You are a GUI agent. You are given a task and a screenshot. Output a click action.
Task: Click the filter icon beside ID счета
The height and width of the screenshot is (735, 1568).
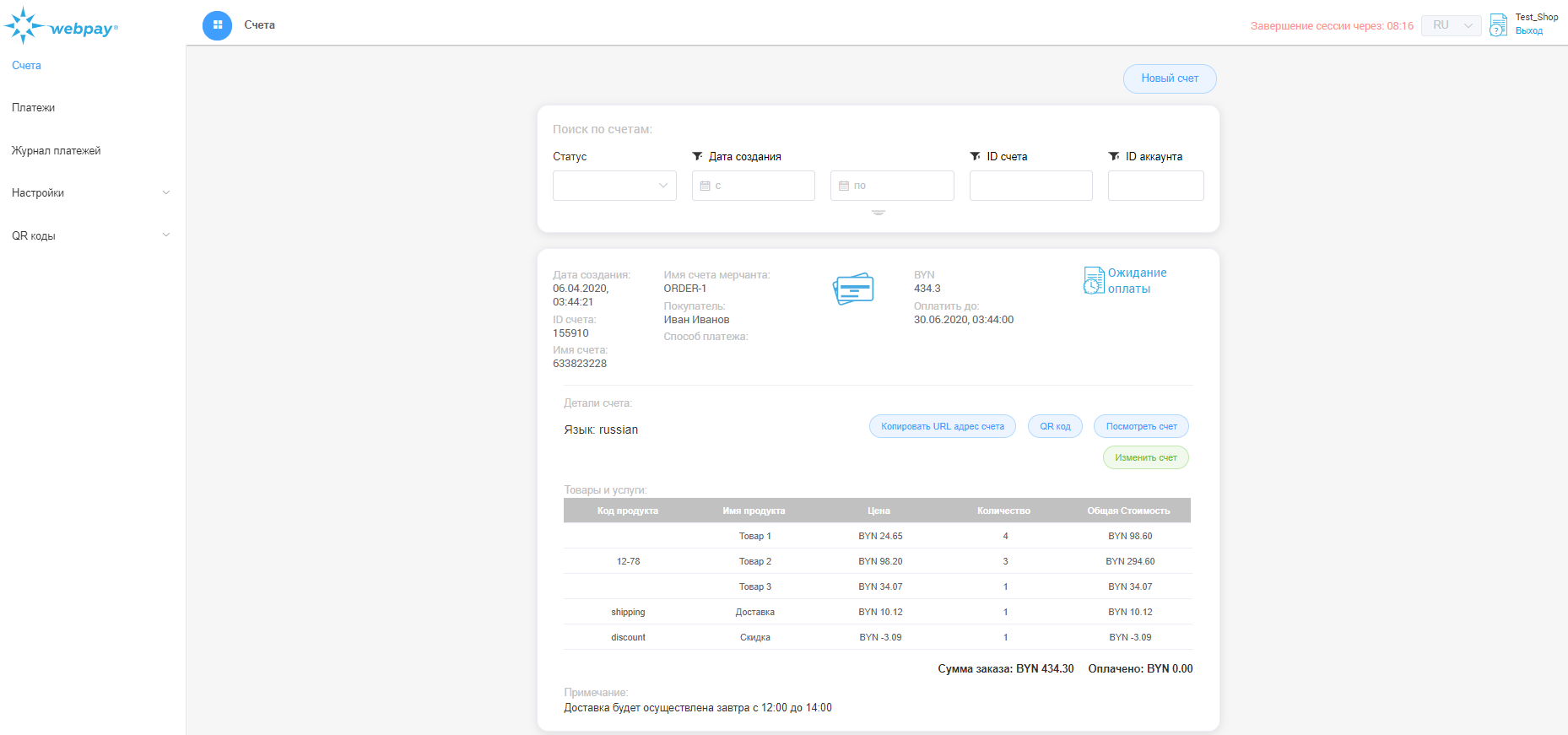click(x=975, y=156)
